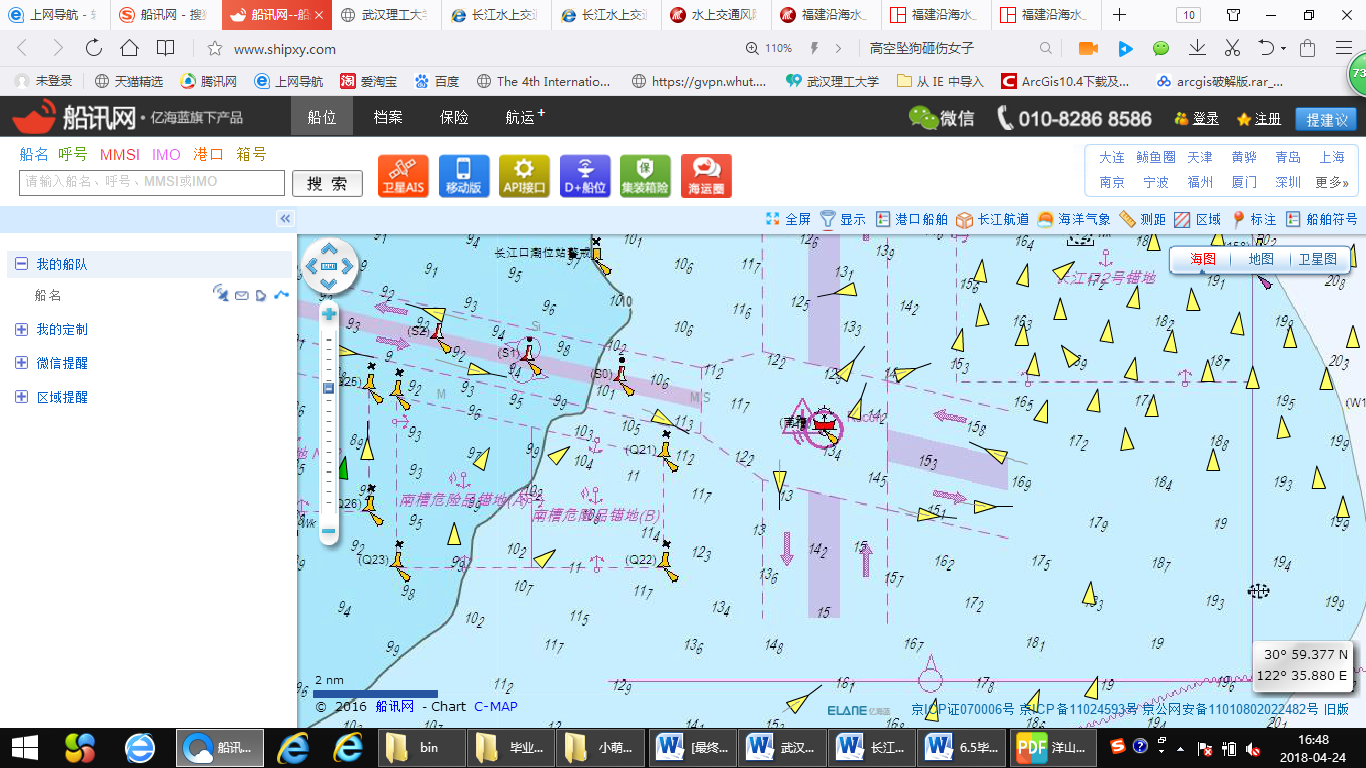Zoom out with the minus button
This screenshot has width=1366, height=768.
329,534
